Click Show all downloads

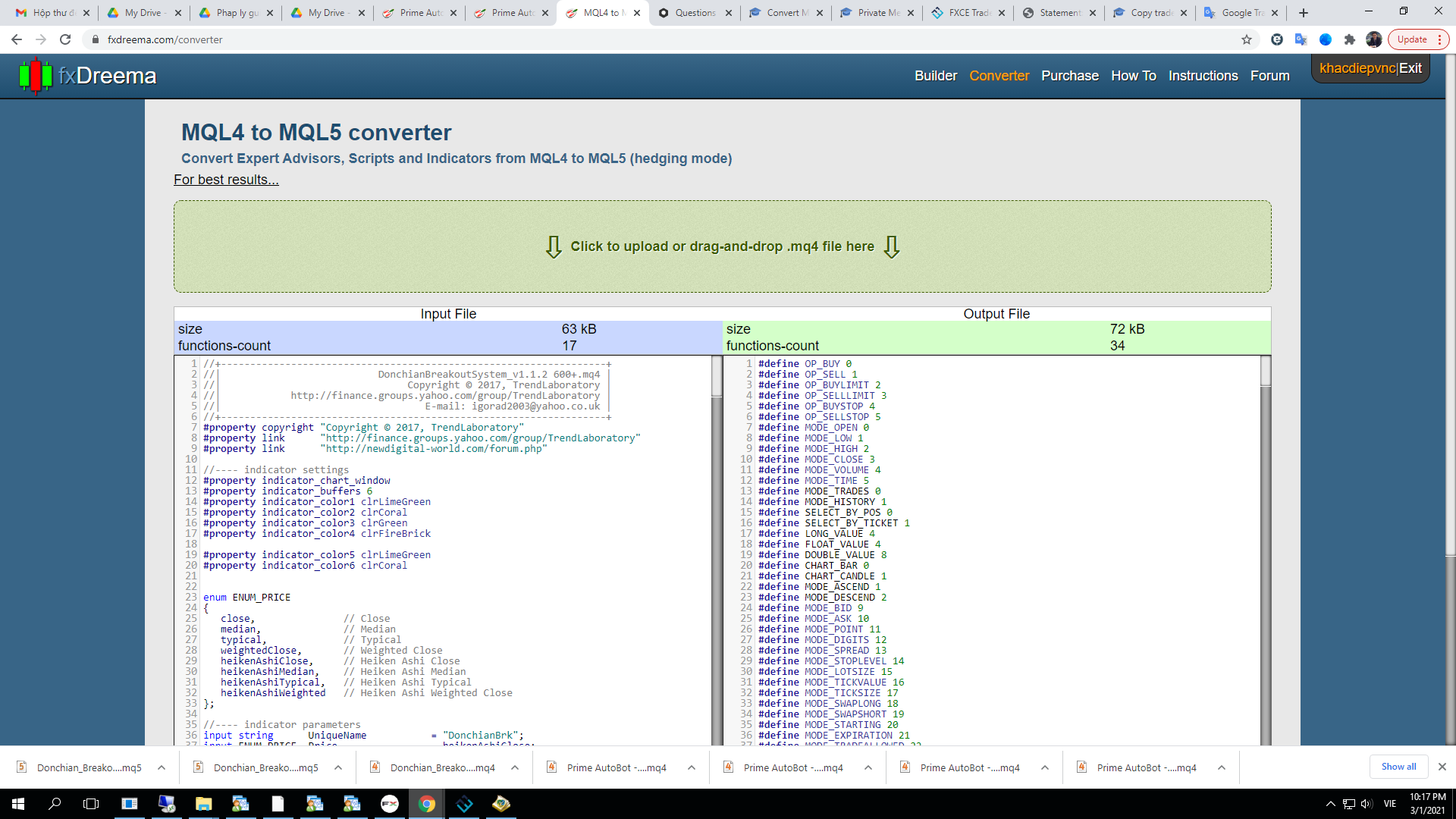coord(1398,767)
